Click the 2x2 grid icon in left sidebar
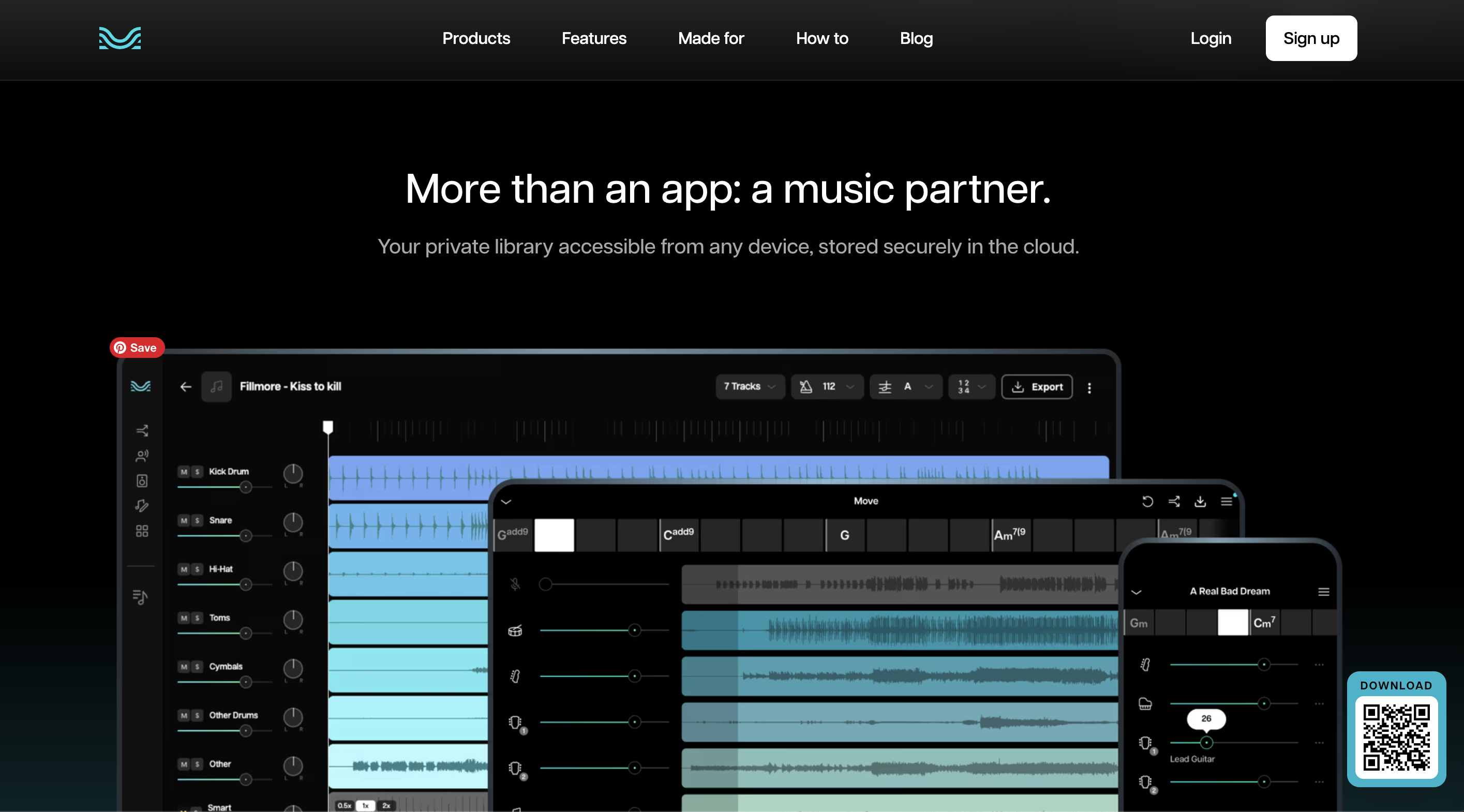The image size is (1464, 812). click(x=142, y=531)
